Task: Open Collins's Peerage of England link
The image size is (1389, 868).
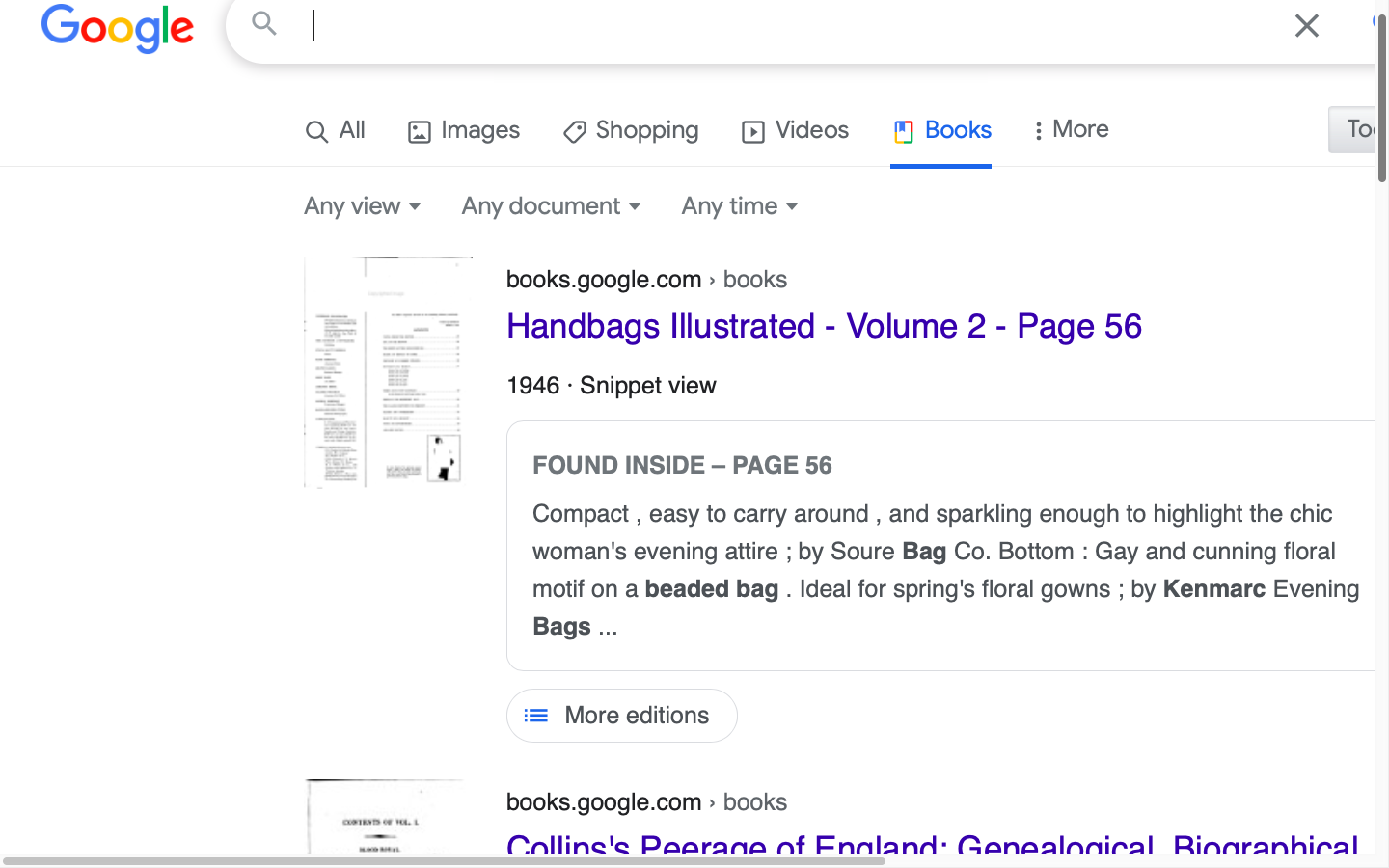Action: click(932, 845)
